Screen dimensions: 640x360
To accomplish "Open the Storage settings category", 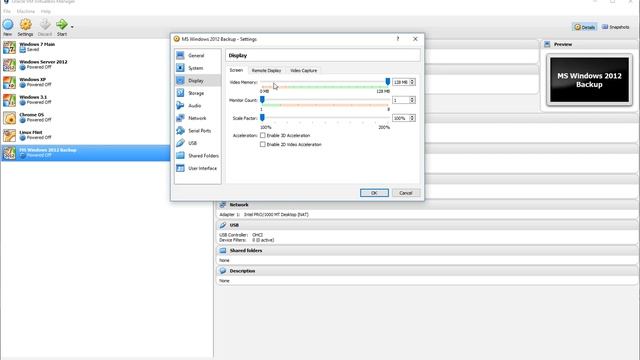I will 198,93.
